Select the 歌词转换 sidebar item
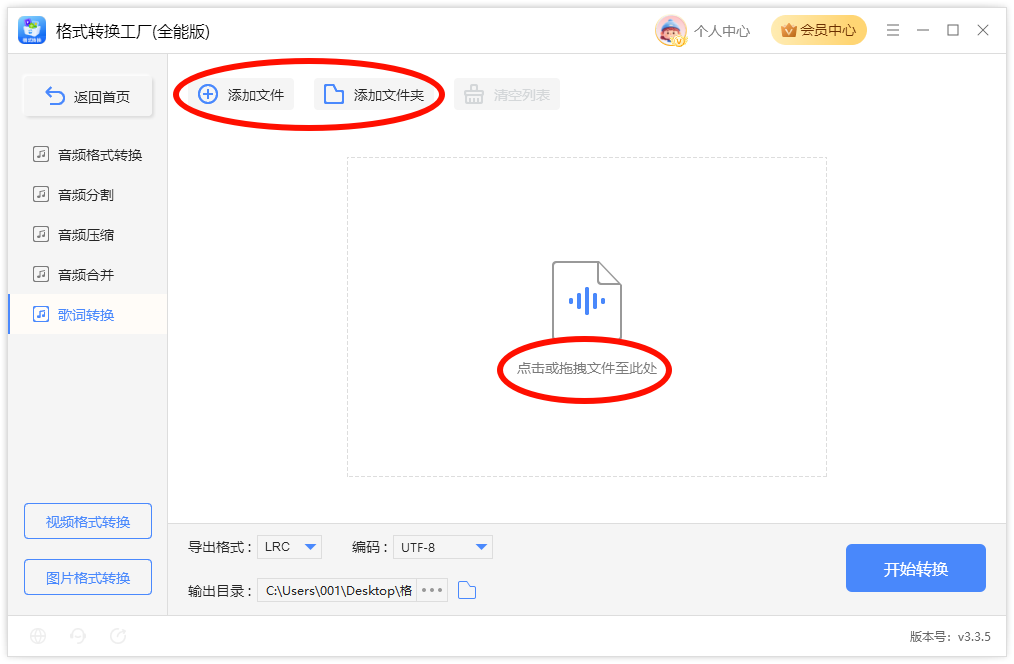1014x664 pixels. [x=88, y=315]
